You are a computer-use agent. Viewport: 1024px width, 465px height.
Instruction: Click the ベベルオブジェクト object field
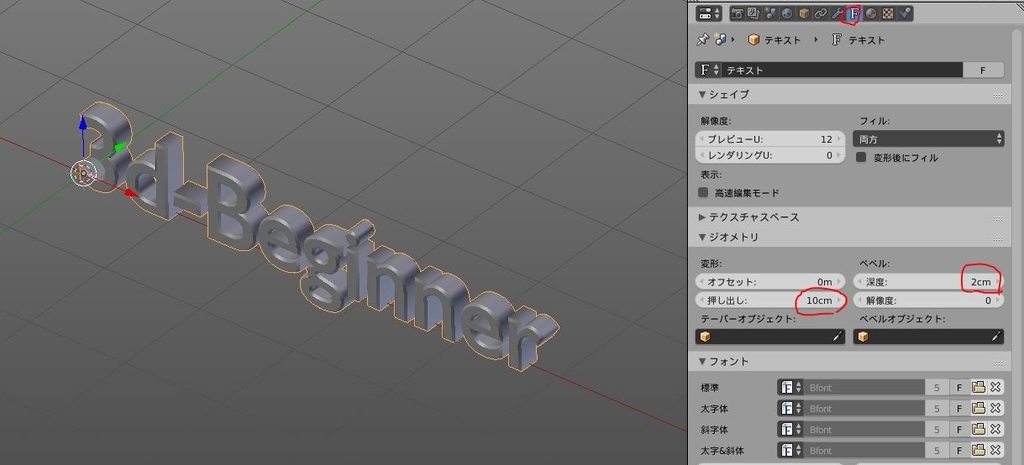[x=928, y=336]
